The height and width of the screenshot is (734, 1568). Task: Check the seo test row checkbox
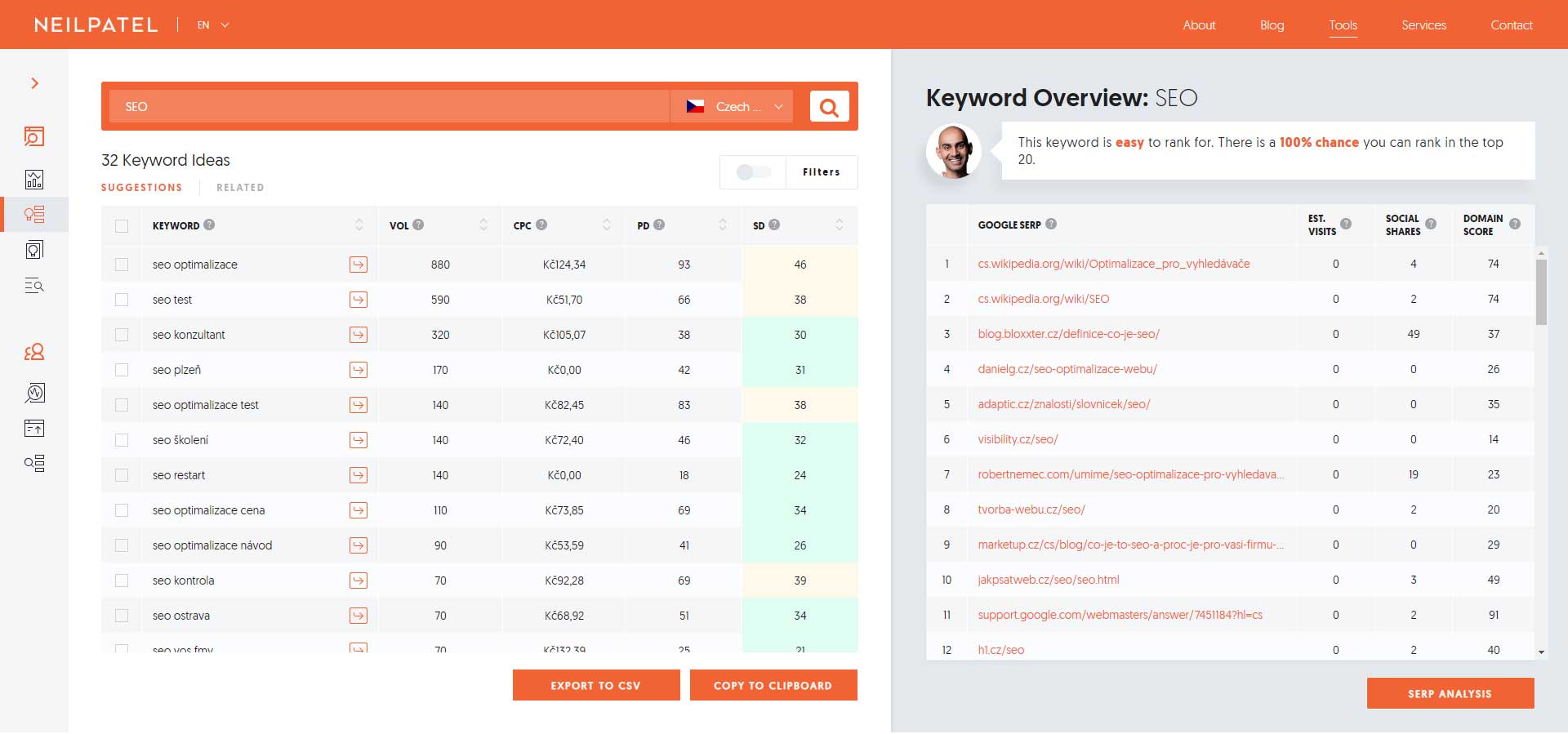click(x=122, y=300)
